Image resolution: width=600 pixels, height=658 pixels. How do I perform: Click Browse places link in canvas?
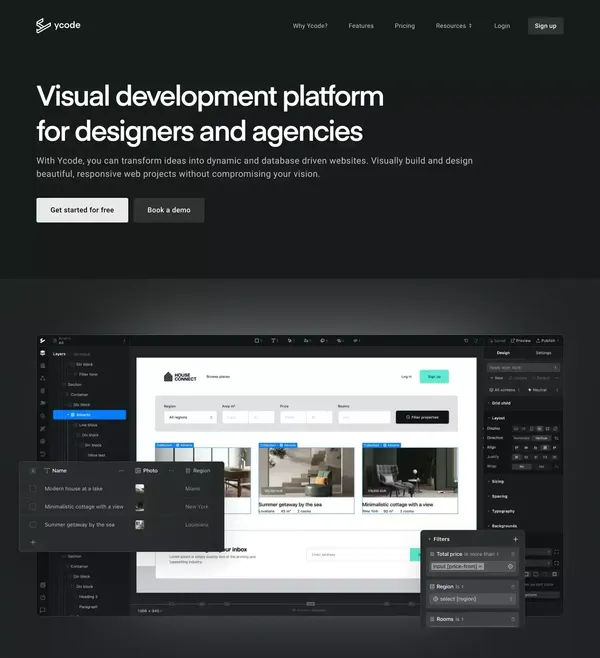tap(218, 376)
